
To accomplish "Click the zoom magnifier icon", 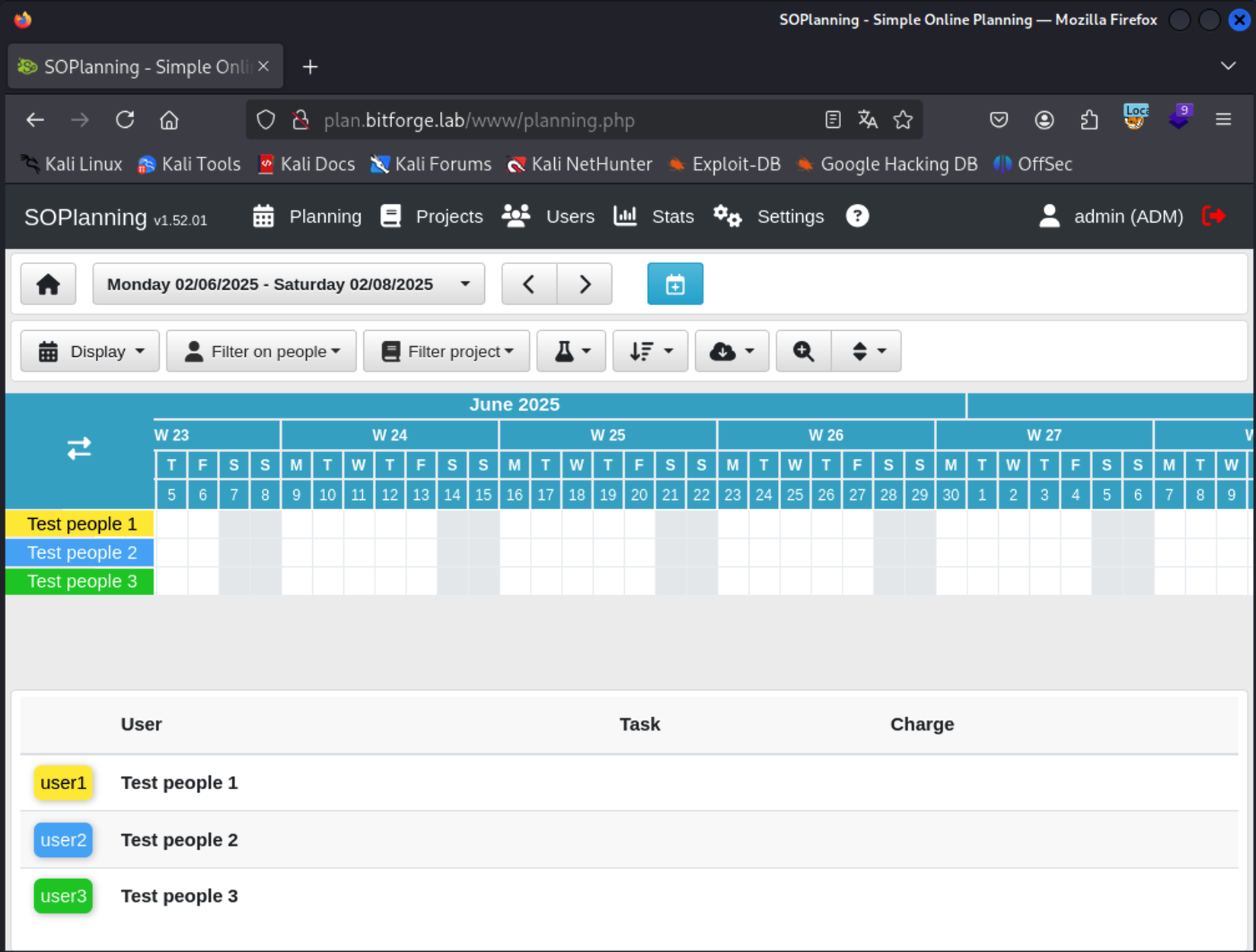I will (803, 352).
